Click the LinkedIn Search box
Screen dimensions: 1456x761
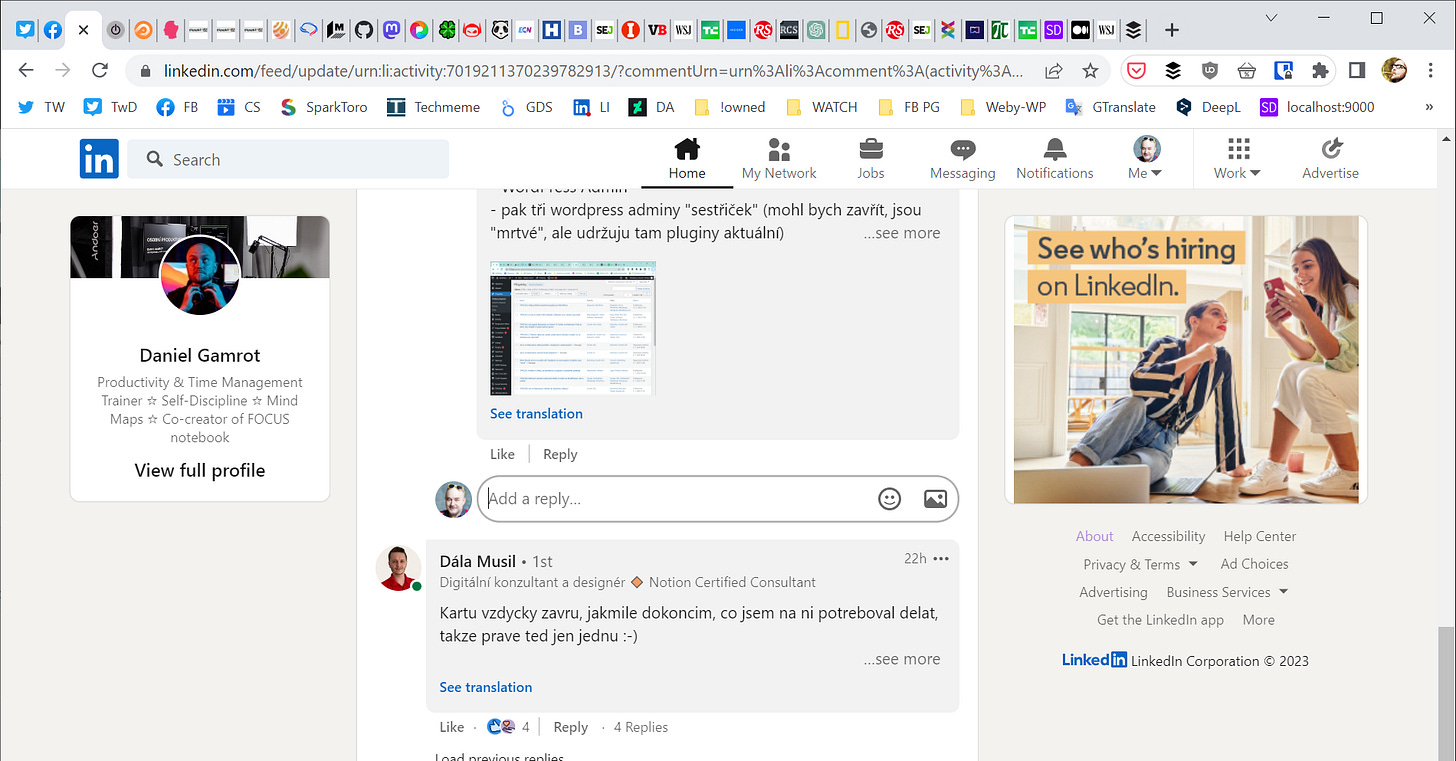(x=288, y=159)
